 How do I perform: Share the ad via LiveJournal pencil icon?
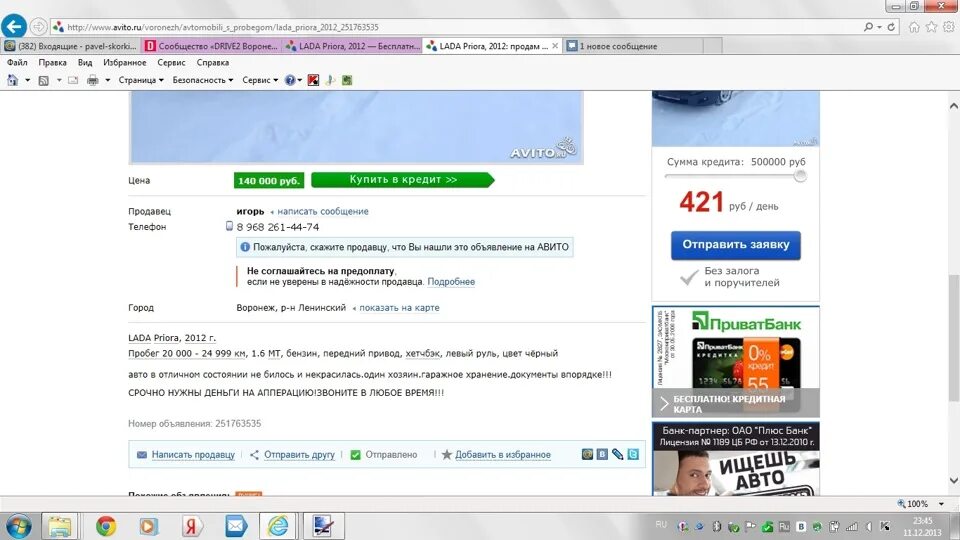click(618, 454)
